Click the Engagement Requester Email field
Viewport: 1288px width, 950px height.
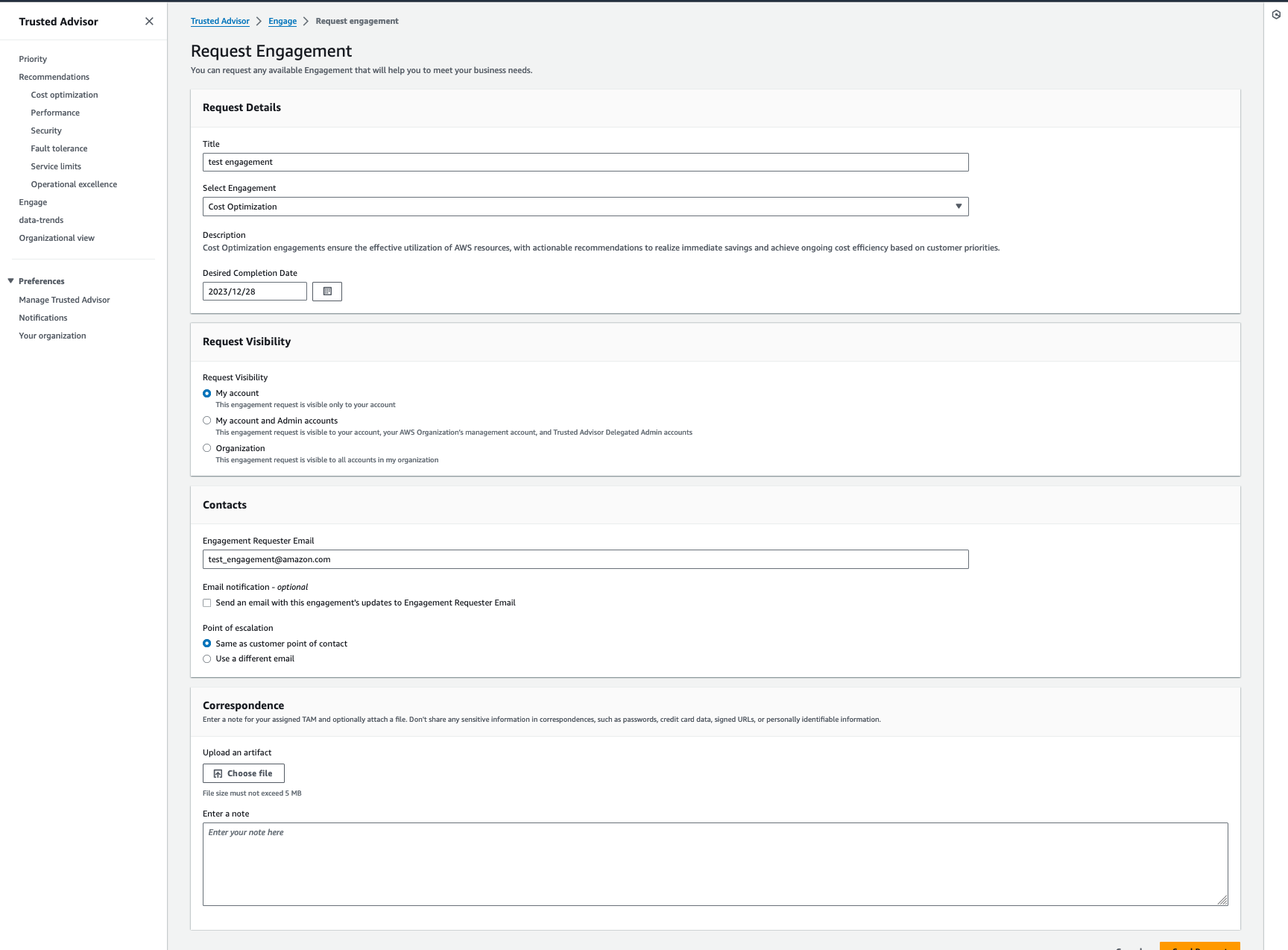pyautogui.click(x=585, y=559)
